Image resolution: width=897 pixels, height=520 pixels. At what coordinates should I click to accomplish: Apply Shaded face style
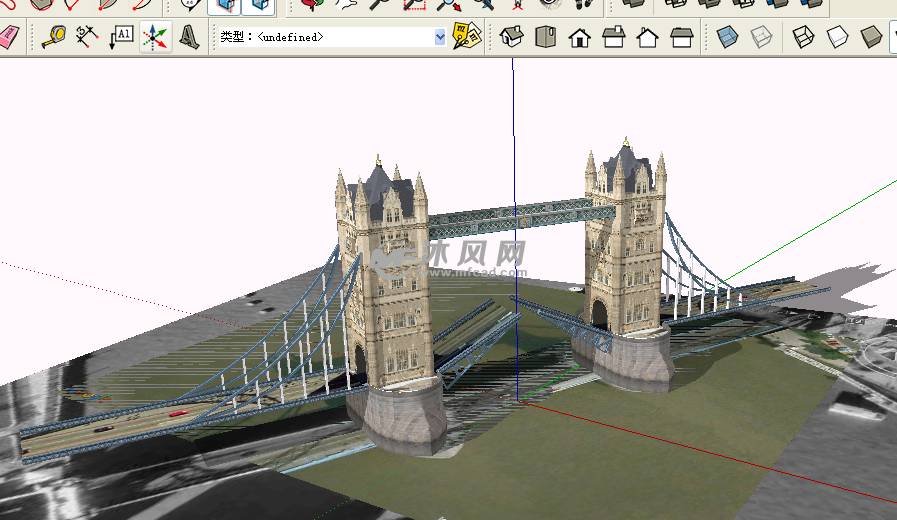[x=872, y=38]
